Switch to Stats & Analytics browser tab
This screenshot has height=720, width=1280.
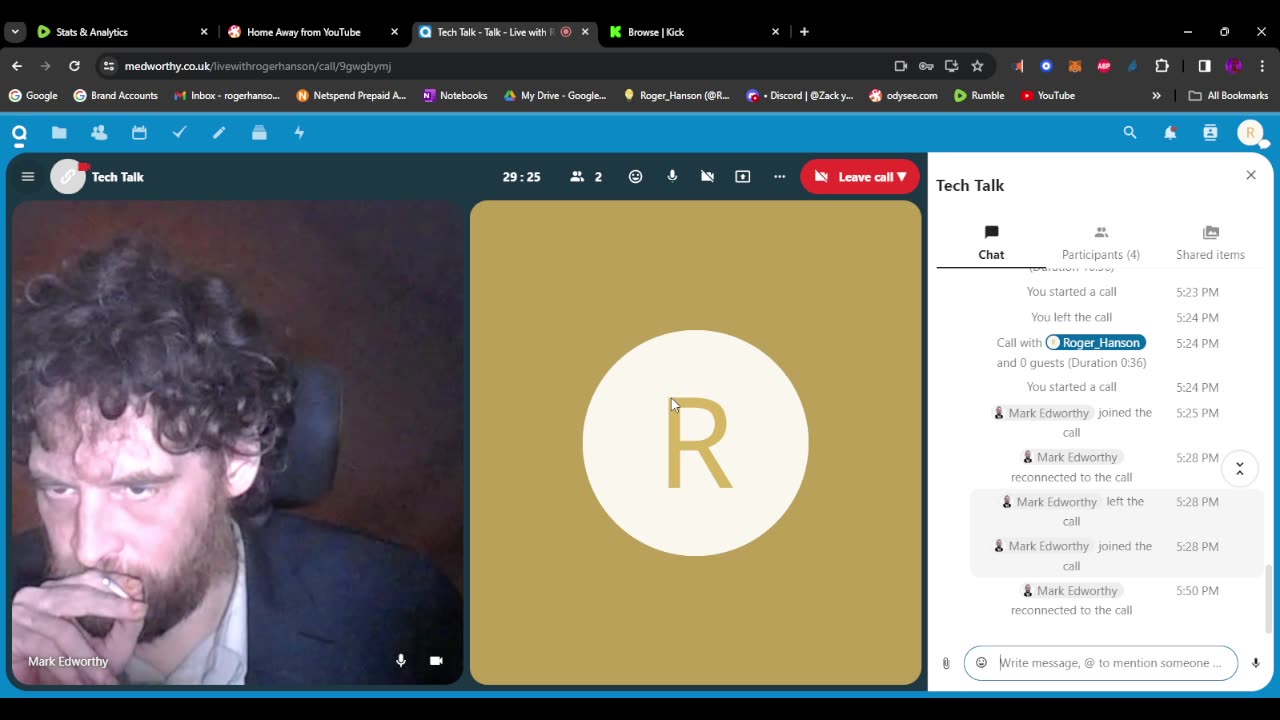122,32
